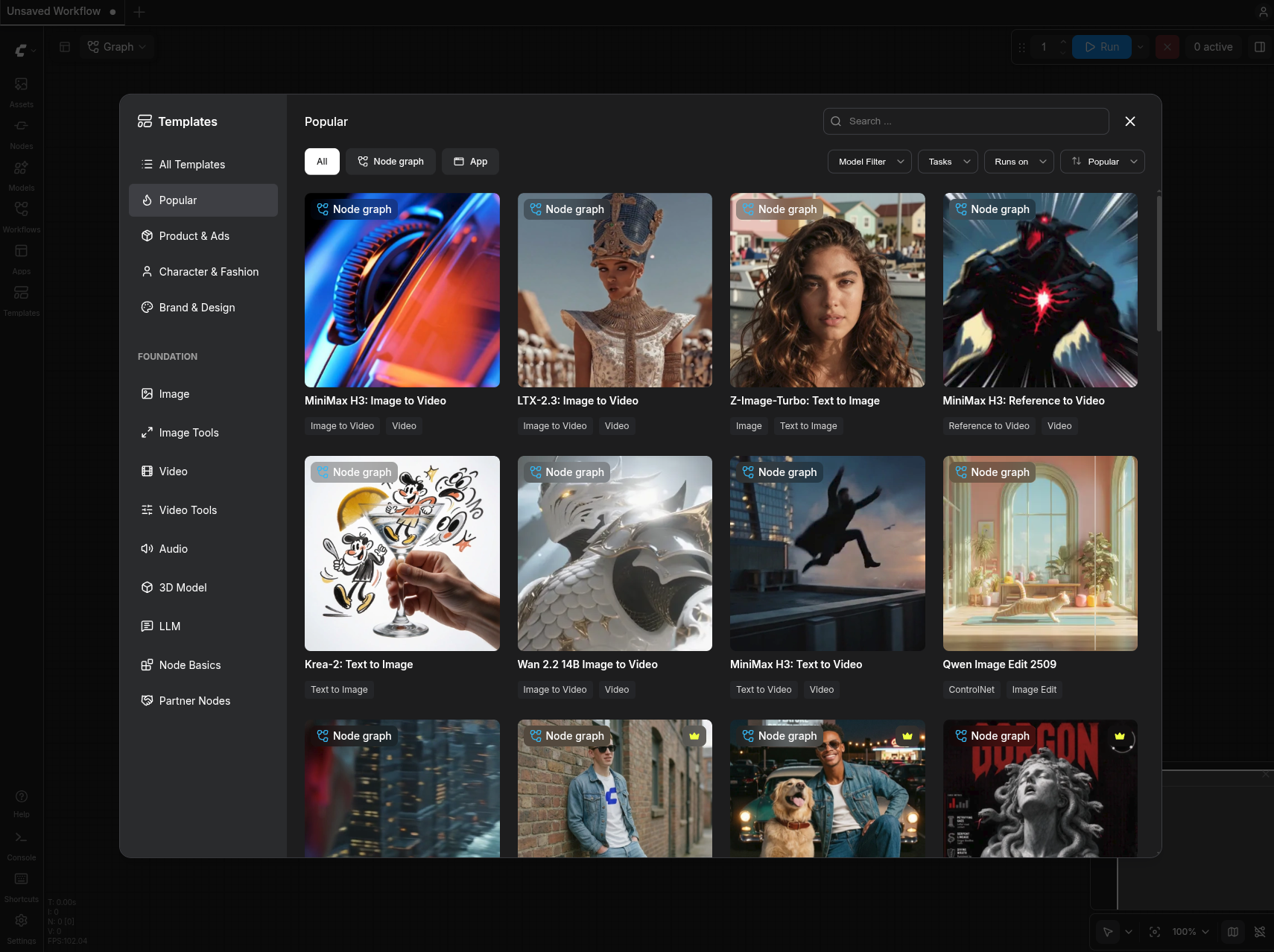Select All Templates category
Screen dimensions: 1274x952
click(203, 165)
